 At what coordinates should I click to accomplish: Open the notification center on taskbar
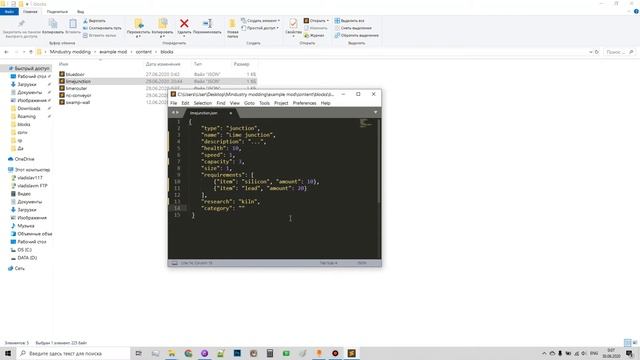coord(629,353)
